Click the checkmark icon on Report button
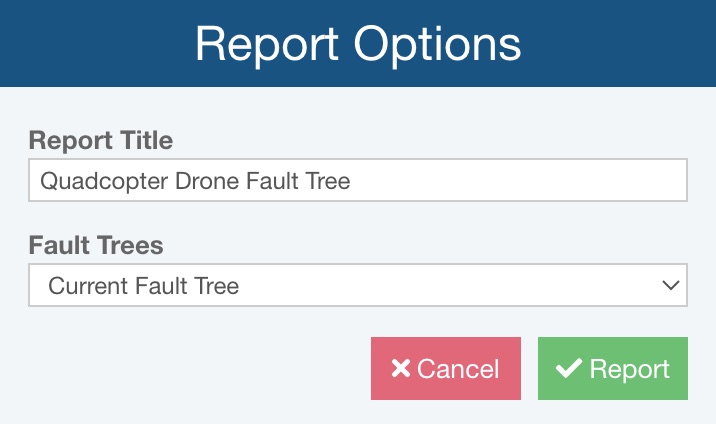716x424 pixels. pos(569,369)
